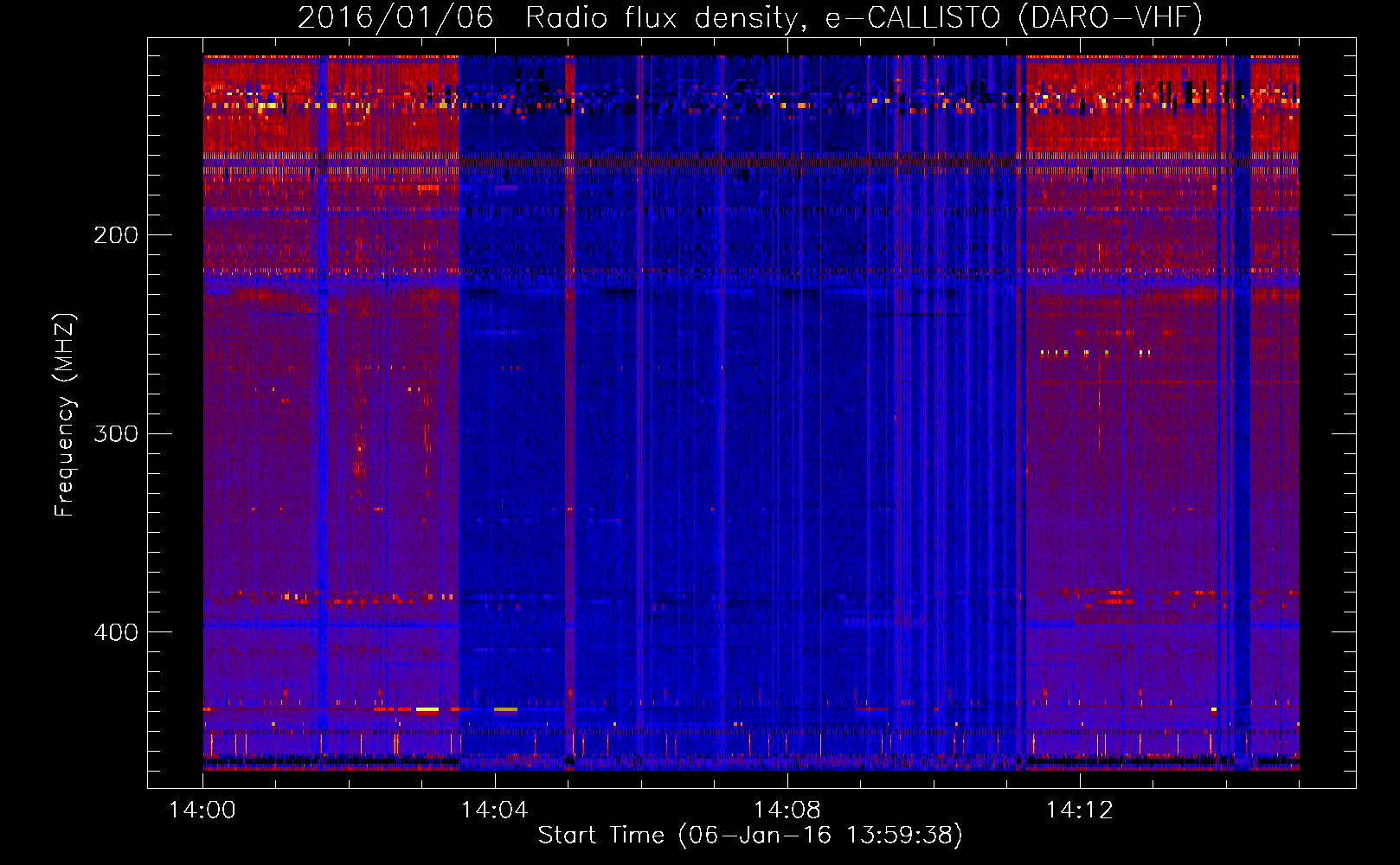Click the 'Start Time (06-Jan-16 13:59:38)' axis label
Screen dimensions: 1400x865
(x=750, y=836)
